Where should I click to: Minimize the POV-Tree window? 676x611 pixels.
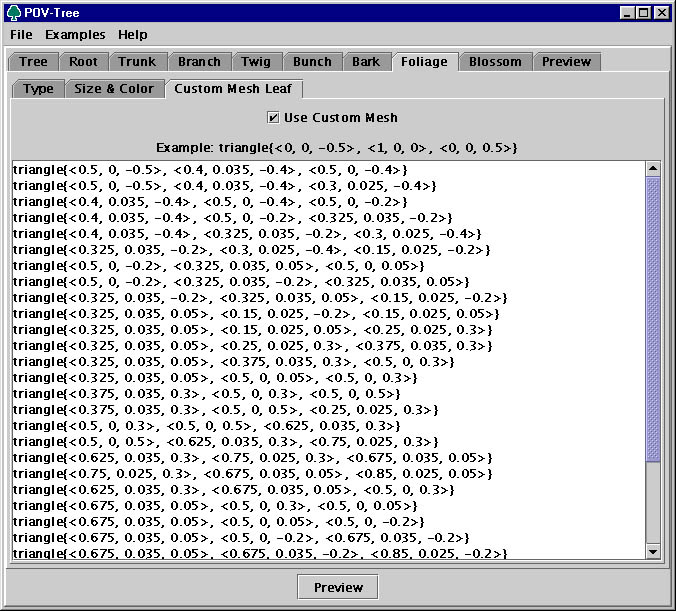point(627,13)
